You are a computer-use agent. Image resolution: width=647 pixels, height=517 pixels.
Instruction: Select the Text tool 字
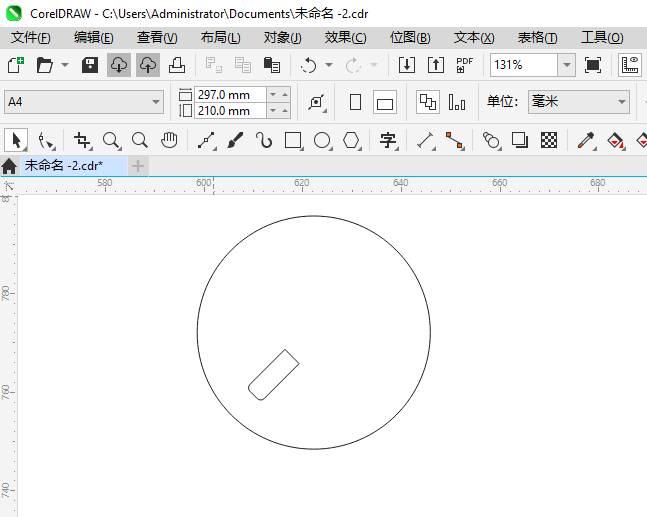[x=388, y=140]
